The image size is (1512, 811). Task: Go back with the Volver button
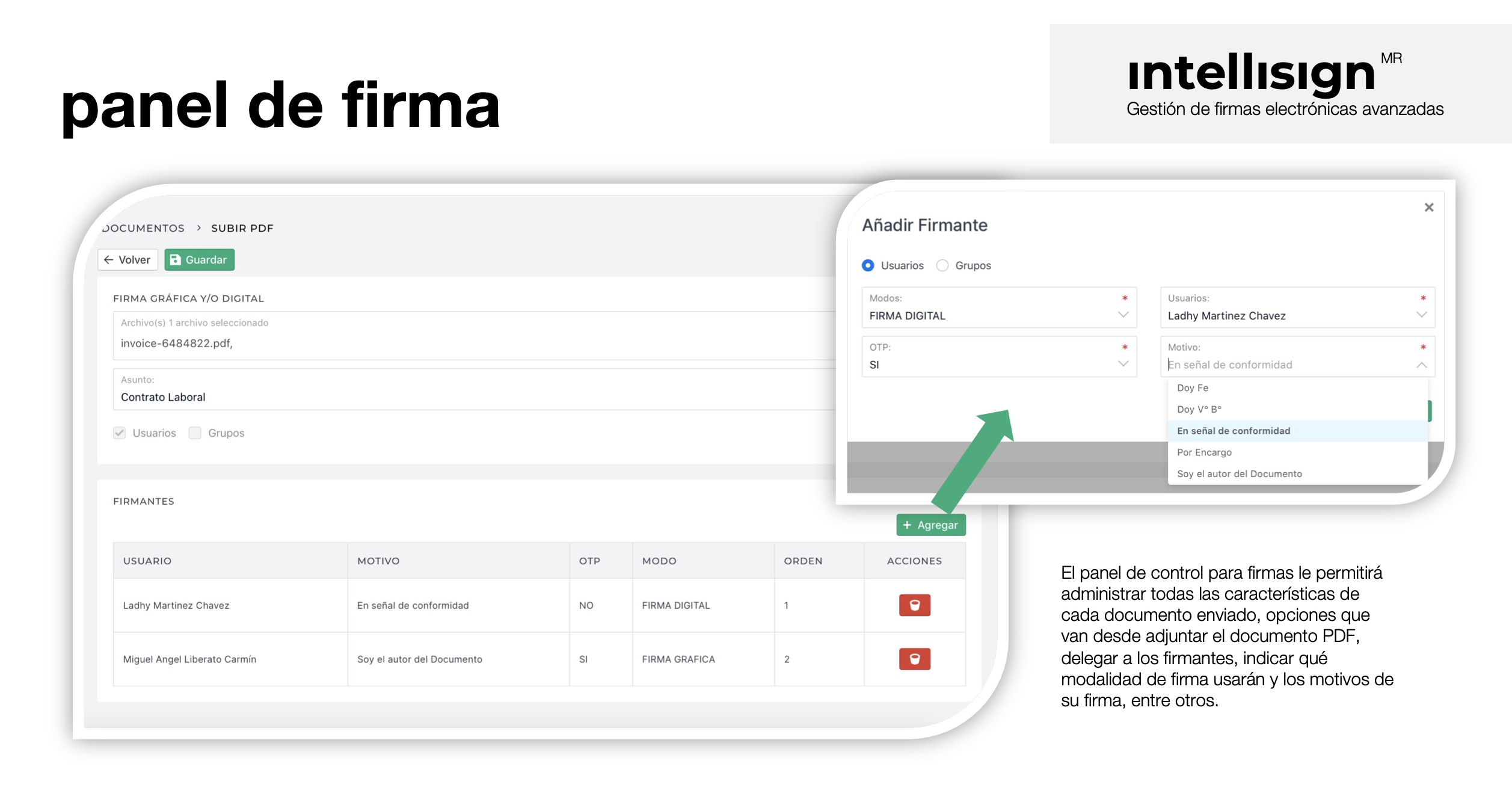point(128,260)
